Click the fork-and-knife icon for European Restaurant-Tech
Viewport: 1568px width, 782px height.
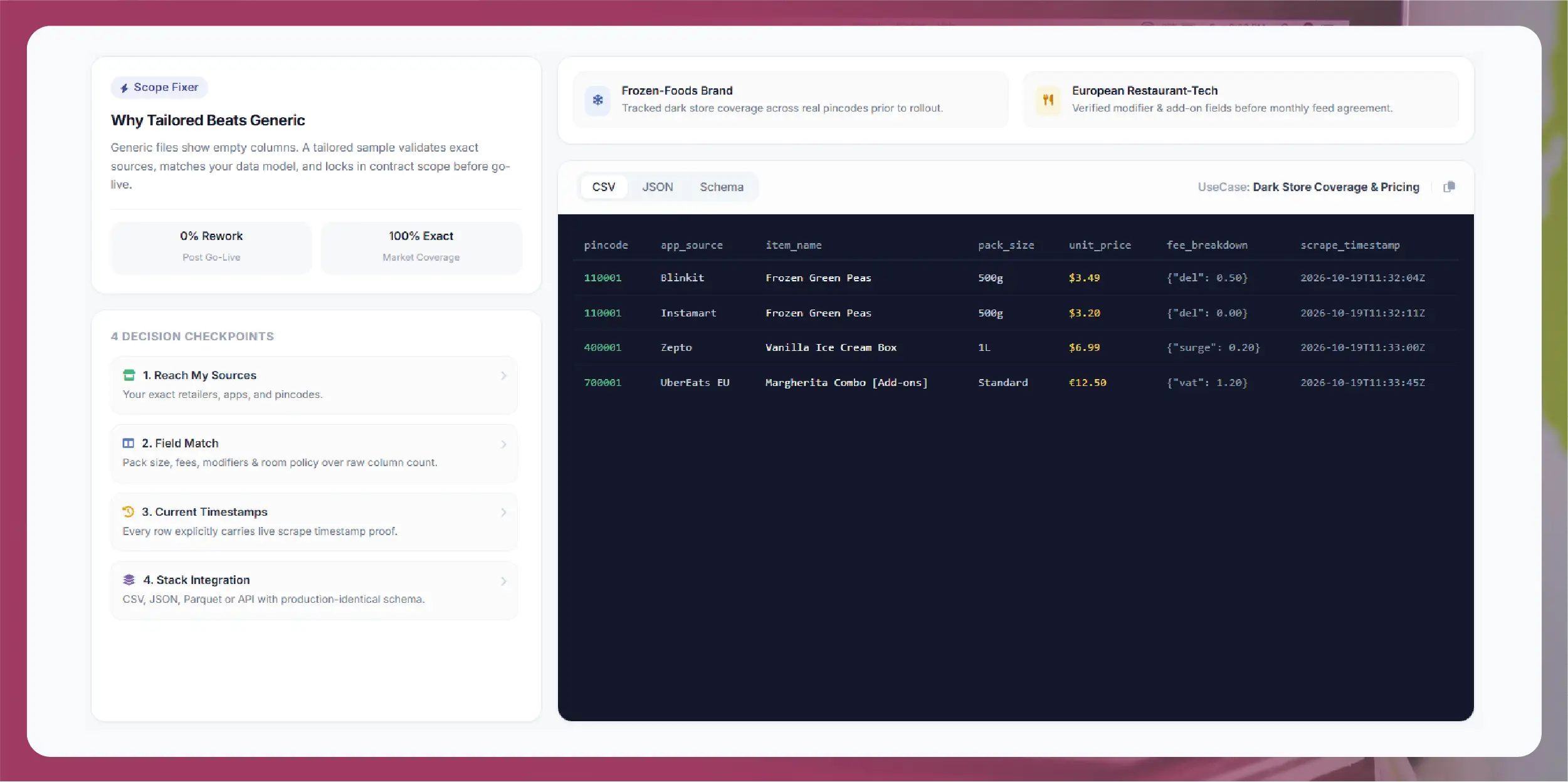click(1048, 100)
